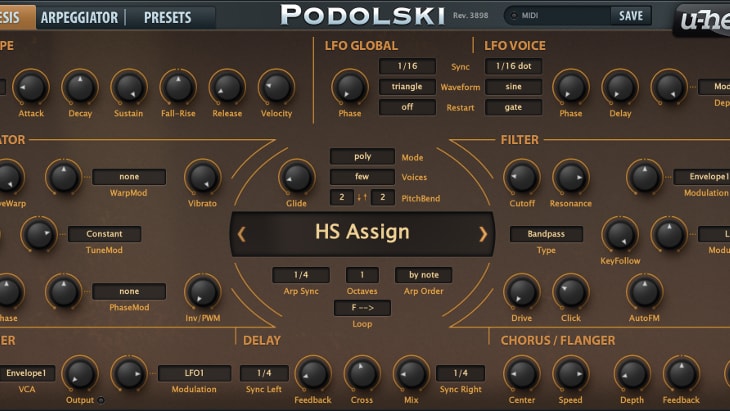Click the chorus Center knob
Viewport: 730px width, 411px height.
pos(522,374)
